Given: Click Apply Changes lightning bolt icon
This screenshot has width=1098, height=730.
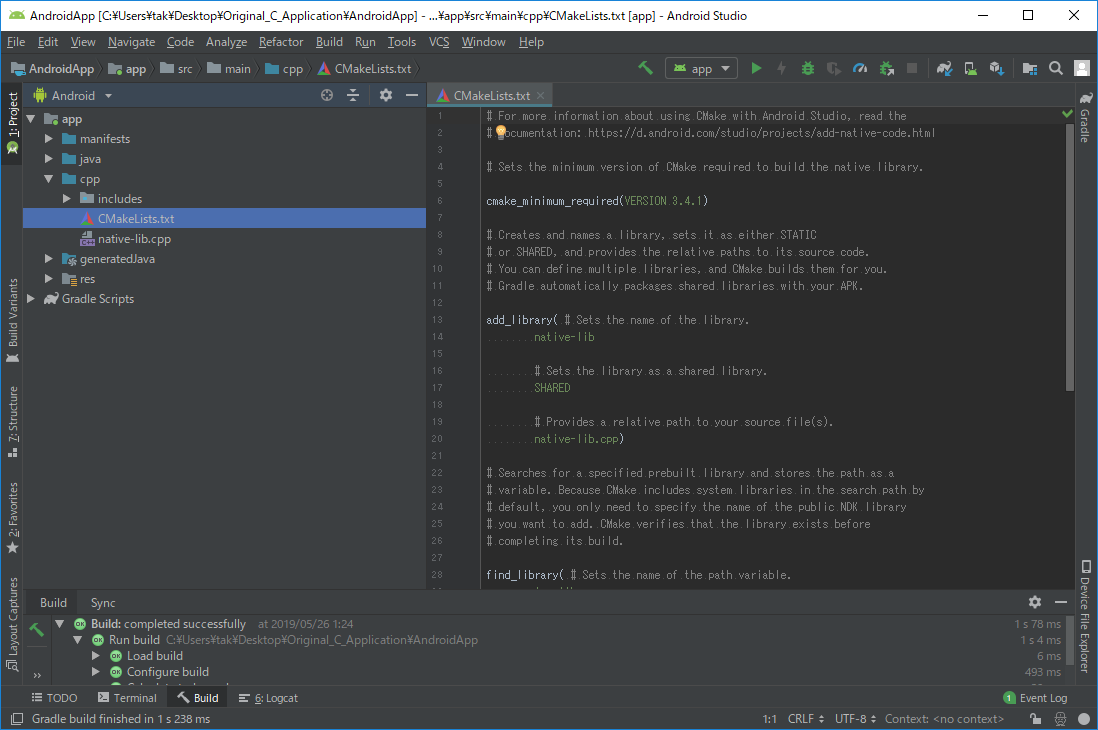Looking at the screenshot, I should coord(781,68).
